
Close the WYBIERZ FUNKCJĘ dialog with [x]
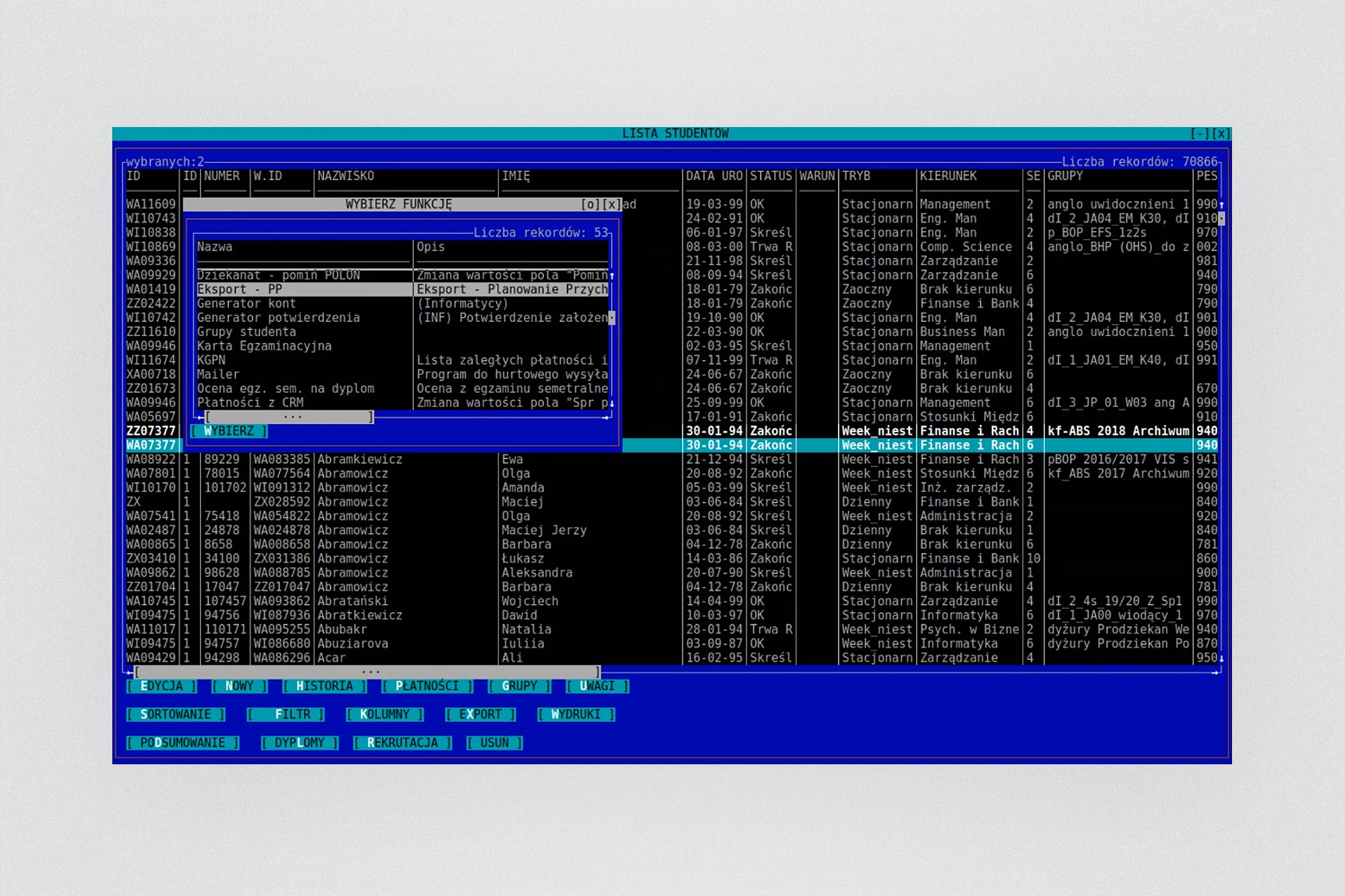611,204
